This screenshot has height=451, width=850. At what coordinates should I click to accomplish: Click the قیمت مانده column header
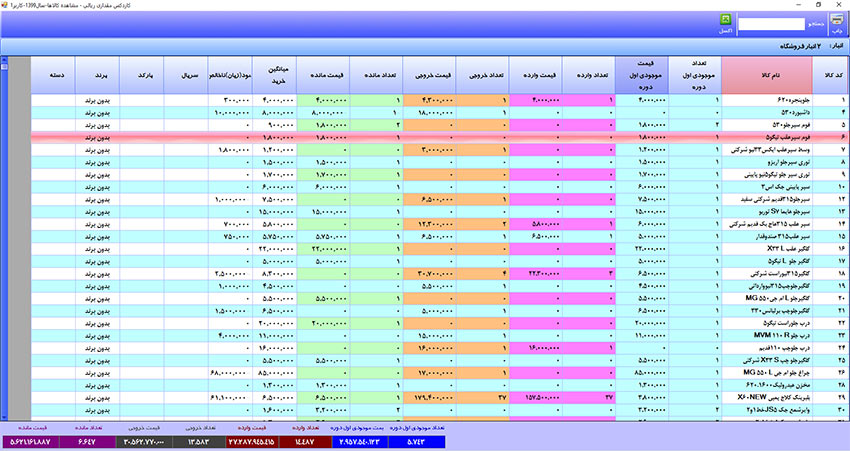click(324, 75)
